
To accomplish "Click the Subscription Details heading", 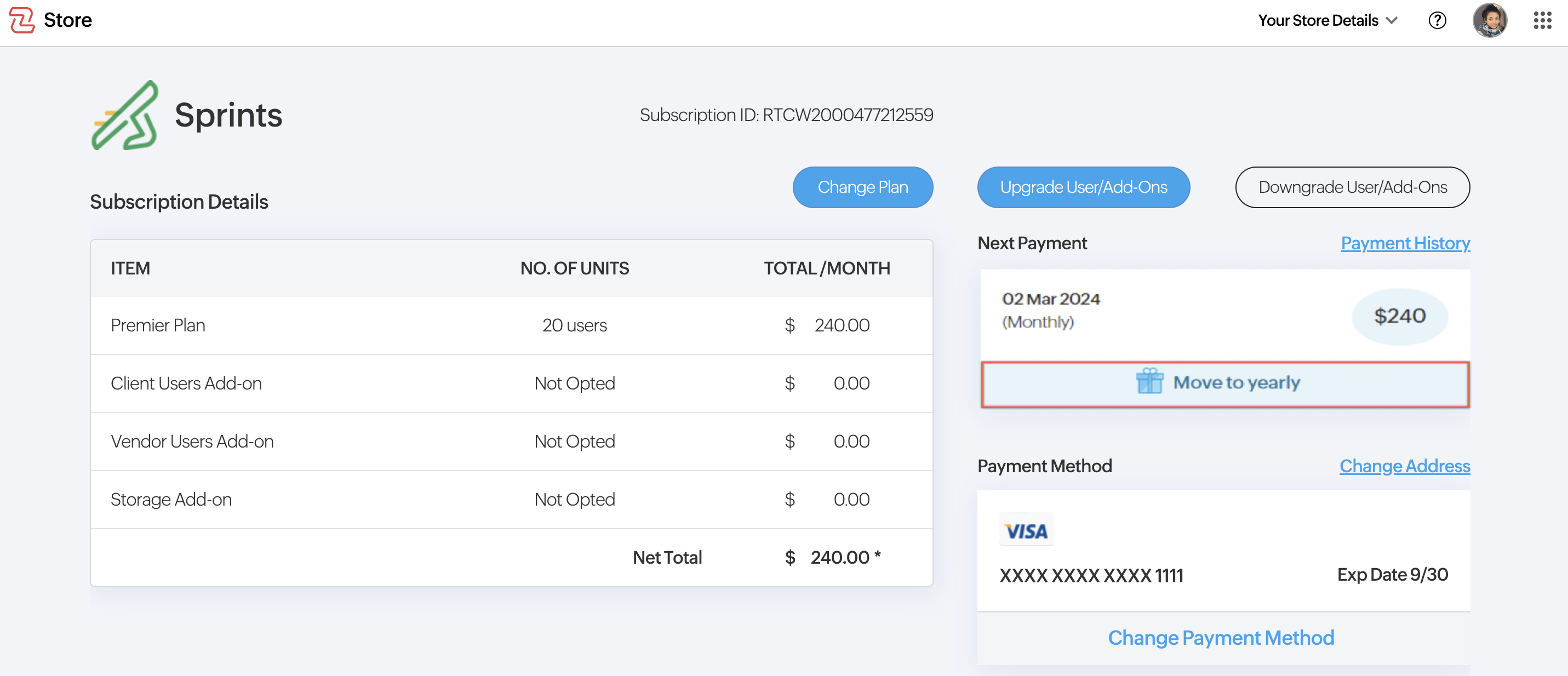I will coord(179,202).
